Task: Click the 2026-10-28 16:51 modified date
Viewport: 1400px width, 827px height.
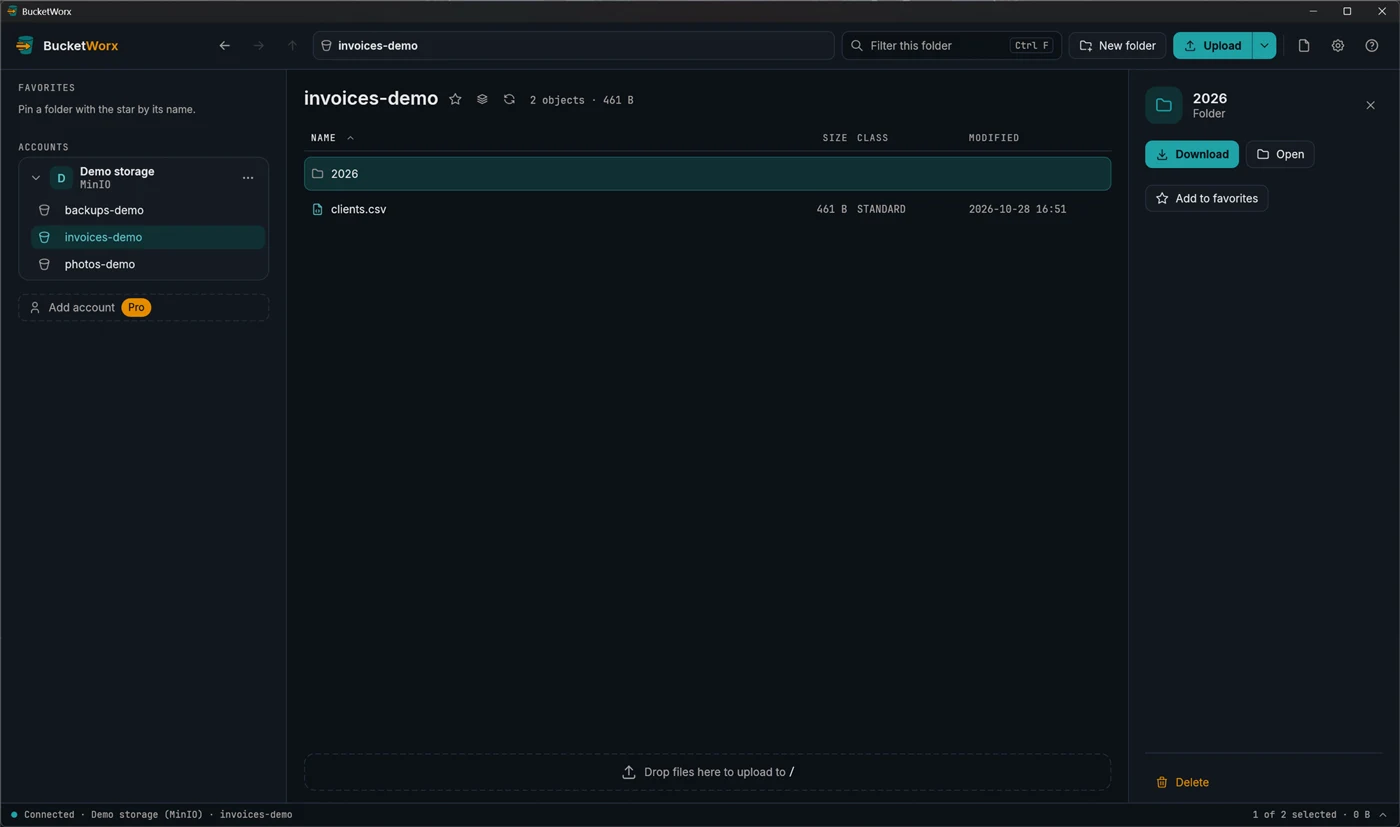Action: tap(1017, 209)
